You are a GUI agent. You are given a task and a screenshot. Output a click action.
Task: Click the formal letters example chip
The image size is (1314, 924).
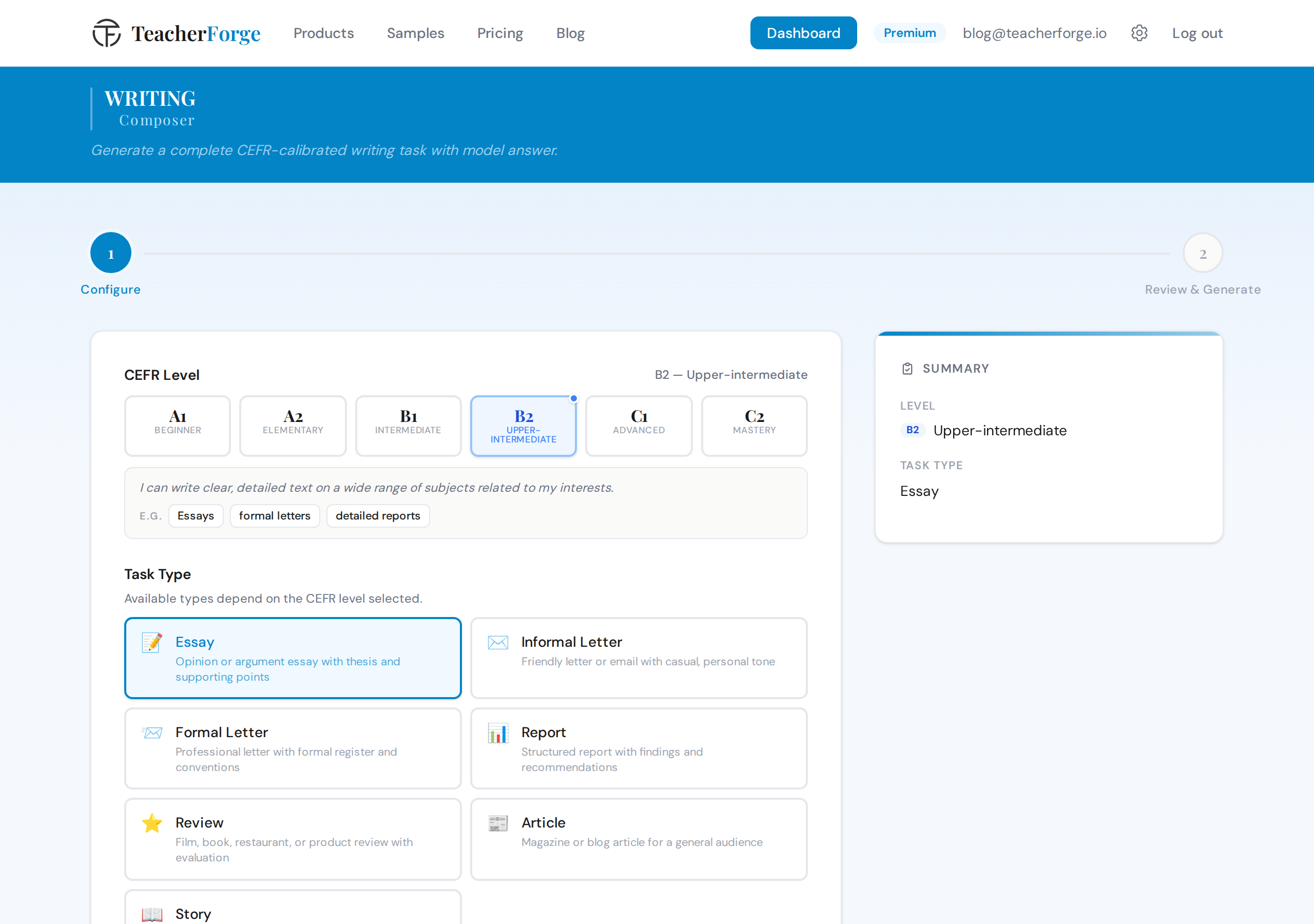[x=275, y=516]
